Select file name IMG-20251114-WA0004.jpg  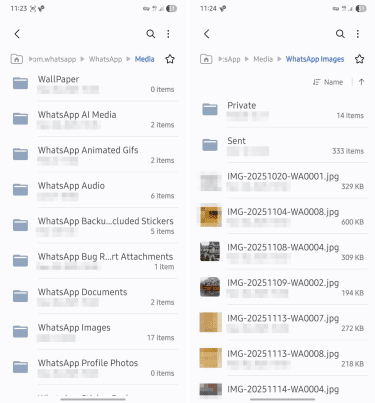tap(283, 389)
